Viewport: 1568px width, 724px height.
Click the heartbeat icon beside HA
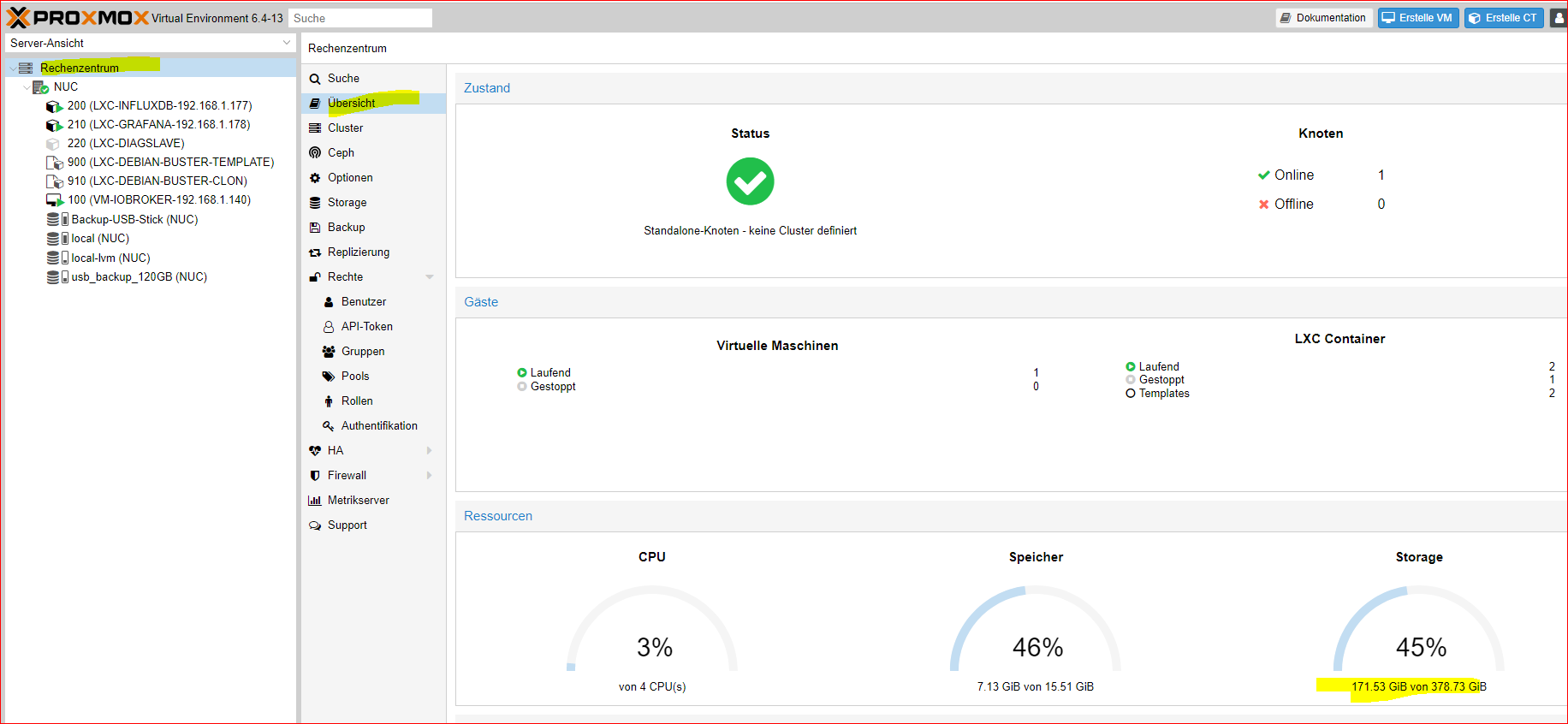point(315,451)
